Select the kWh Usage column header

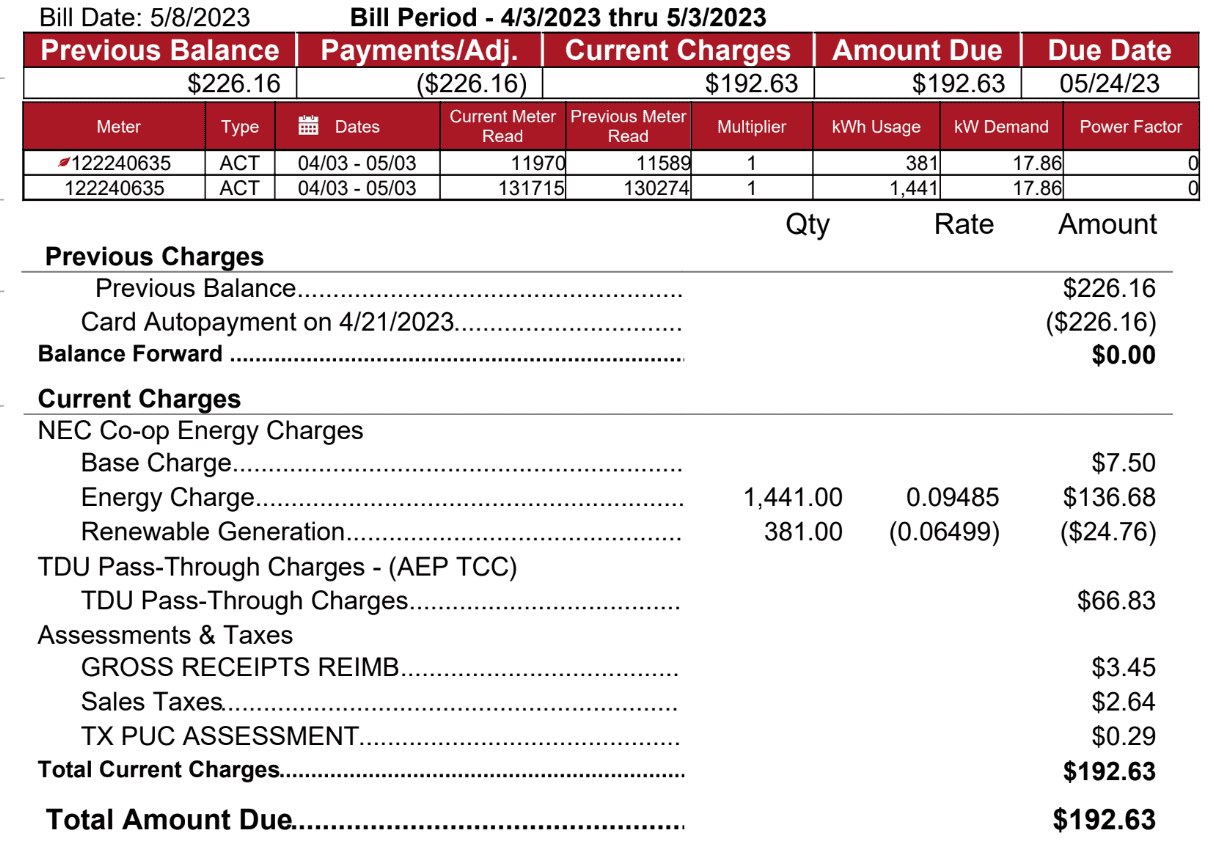pyautogui.click(x=876, y=127)
